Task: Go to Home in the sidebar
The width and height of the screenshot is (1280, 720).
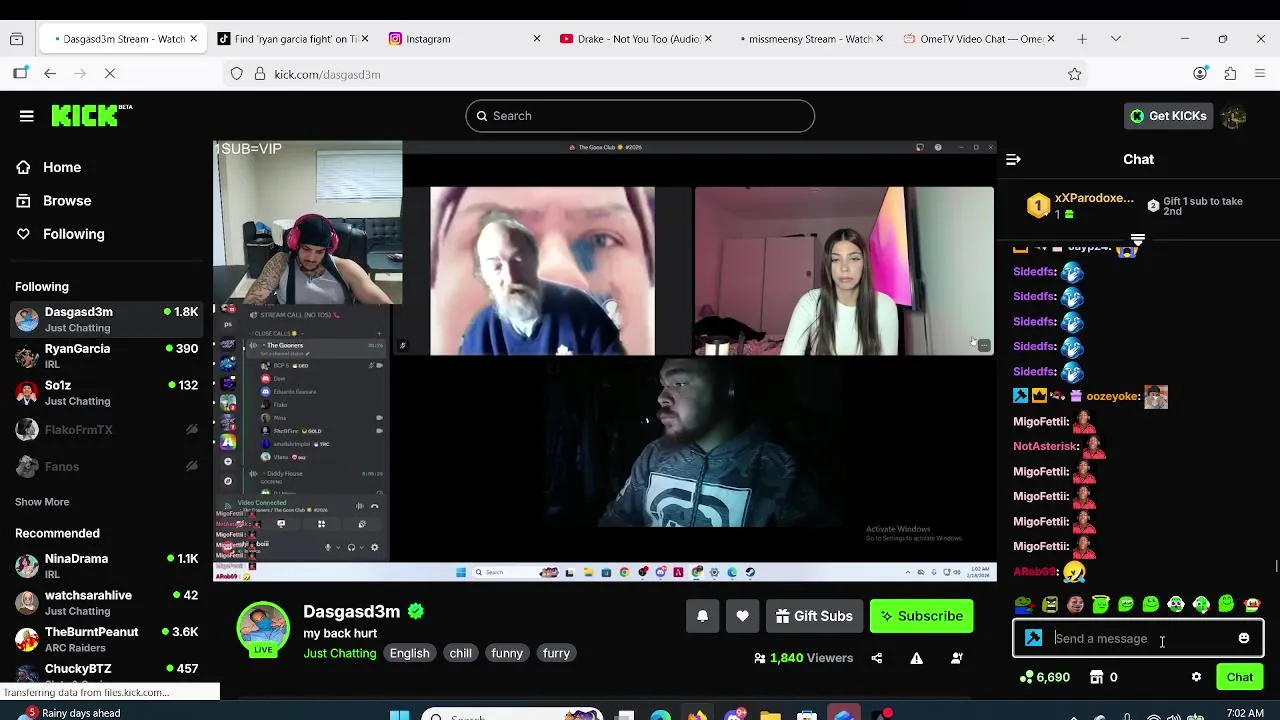Action: [x=62, y=167]
